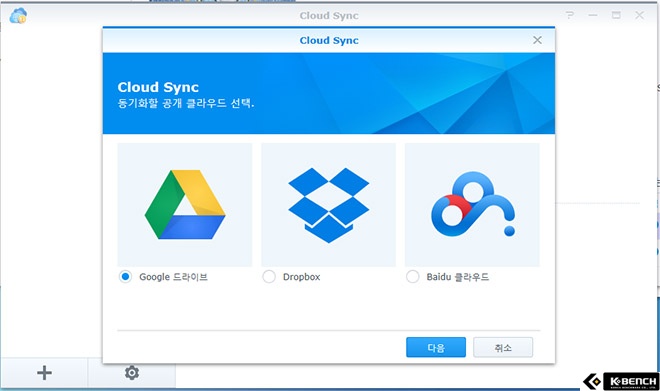Select the Baidu cloud radio button
The height and width of the screenshot is (391, 660).
point(412,277)
